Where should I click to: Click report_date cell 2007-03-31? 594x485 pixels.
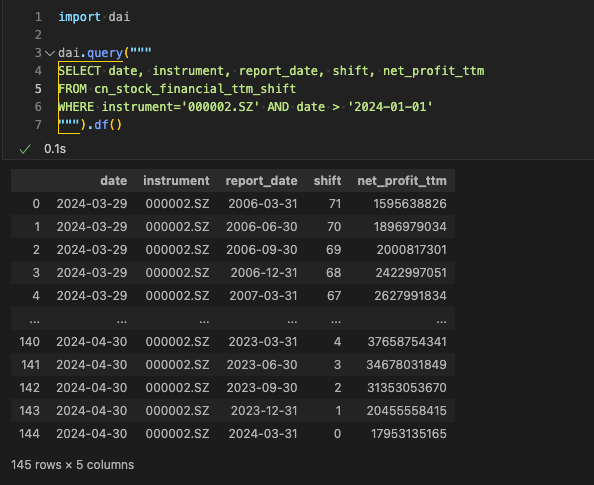click(x=263, y=296)
